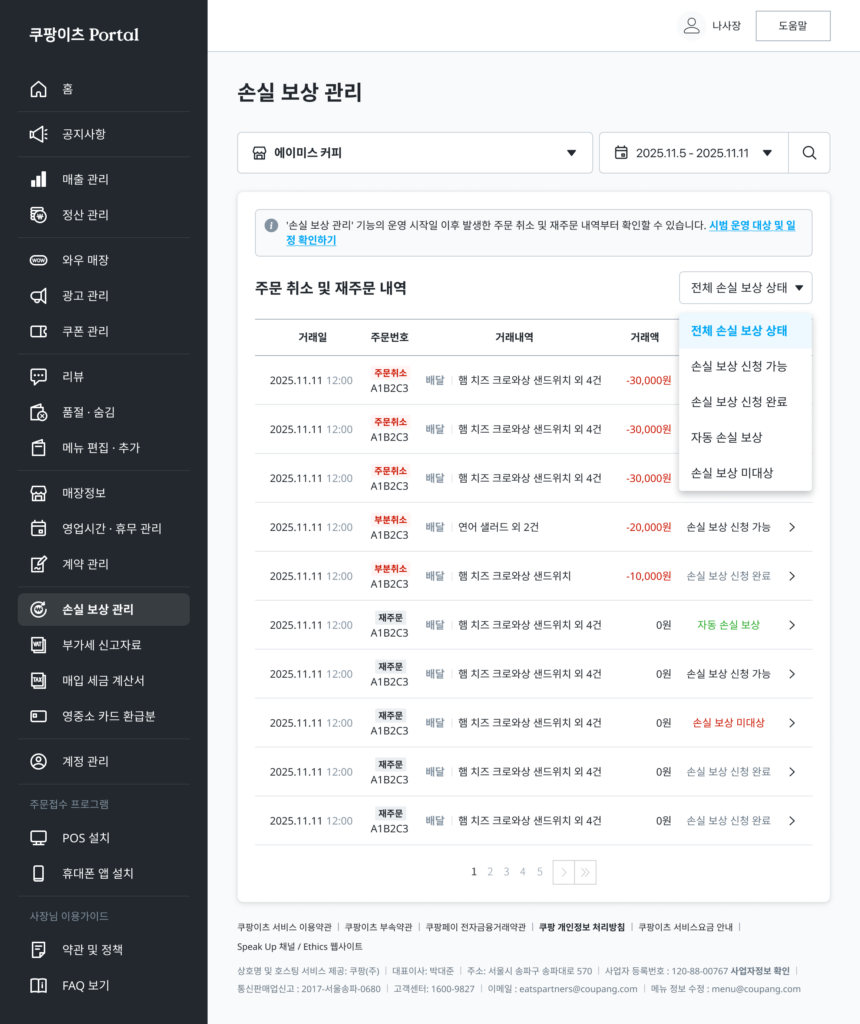860x1024 pixels.
Task: Open the 쿠팡 개인정보 처리방침 footer link
Action: [x=581, y=927]
